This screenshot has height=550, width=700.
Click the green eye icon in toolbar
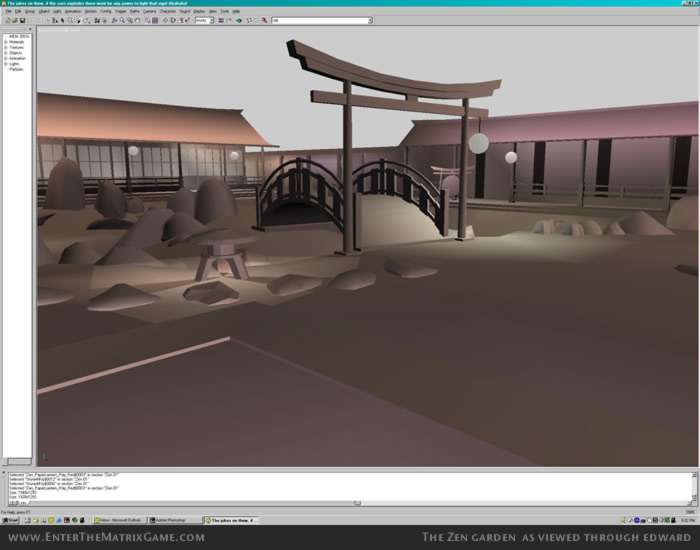239,21
